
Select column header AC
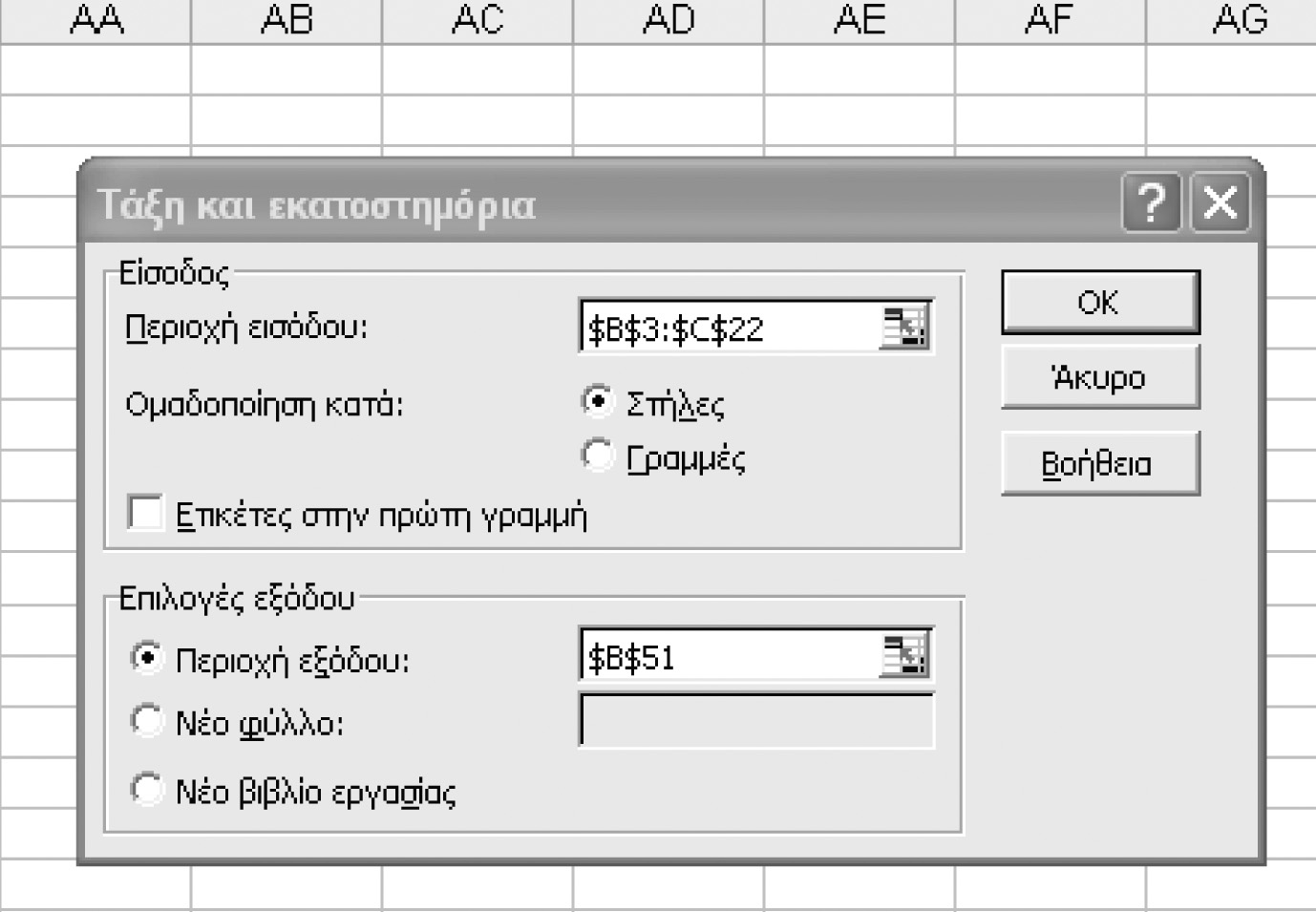point(478,20)
